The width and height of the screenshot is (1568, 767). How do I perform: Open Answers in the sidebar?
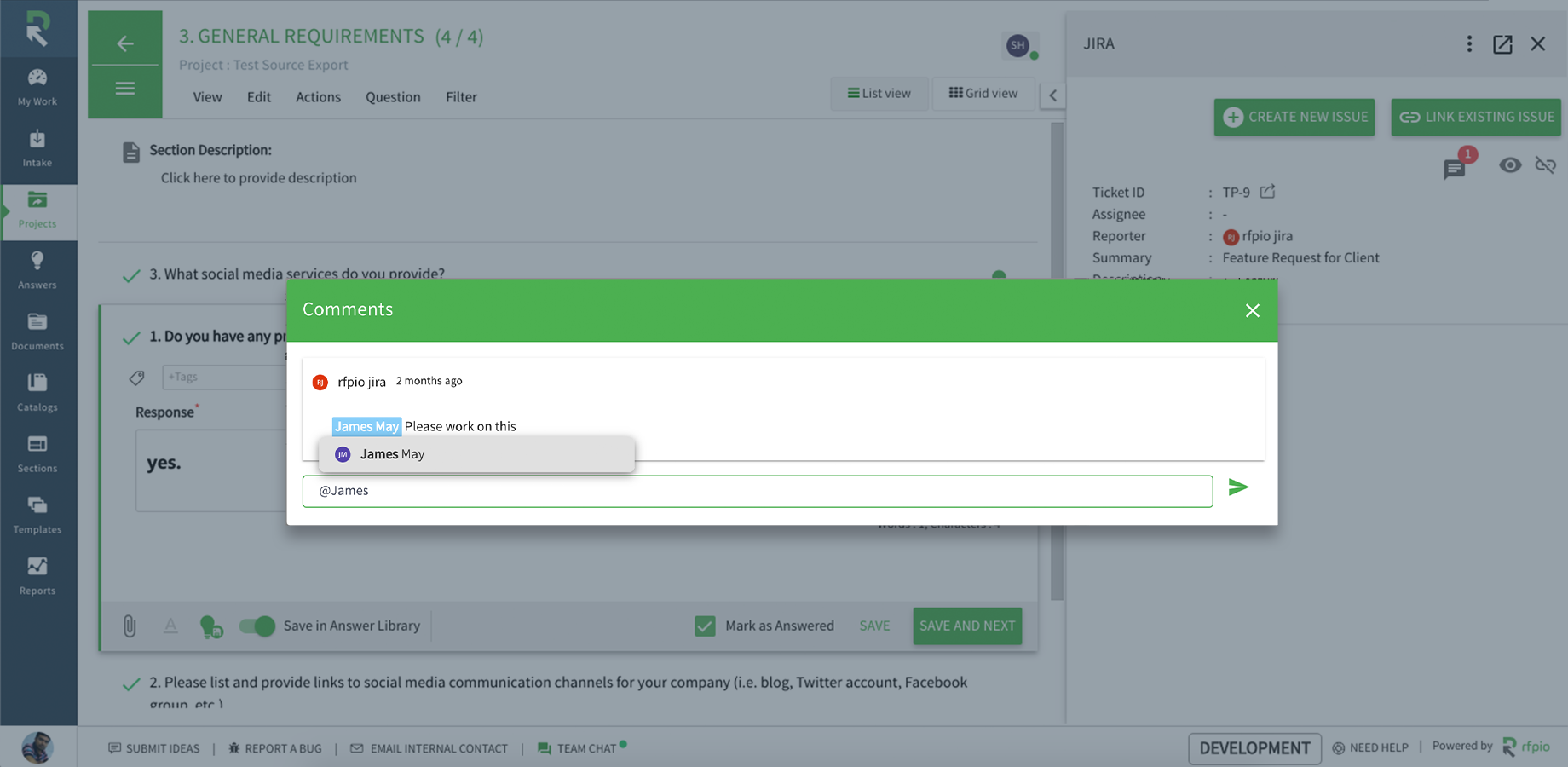(x=37, y=271)
